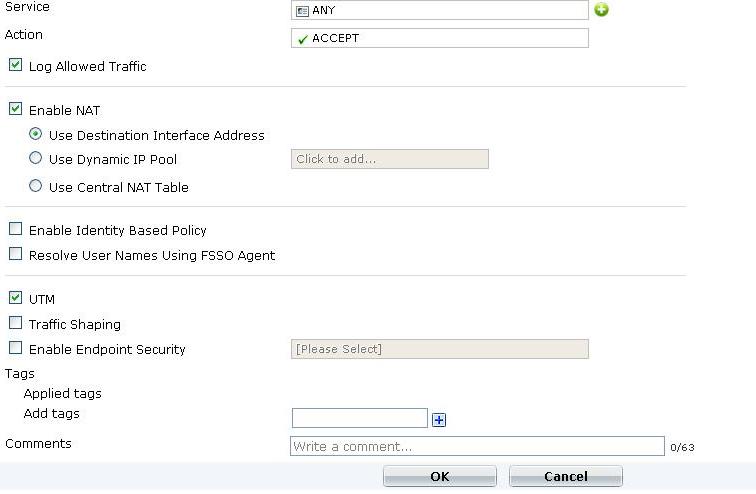Click the Write a comment field
756x494 pixels.
[x=477, y=446]
